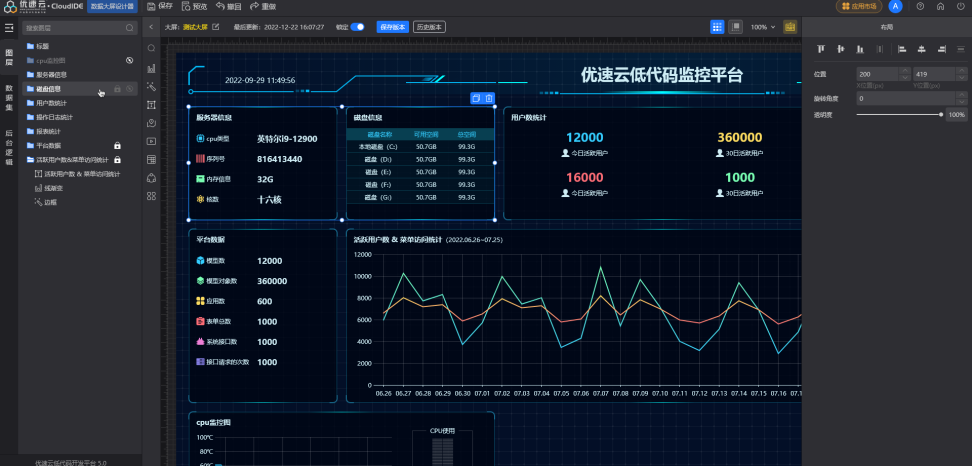Open 预览 preview of the dashboard
The height and width of the screenshot is (466, 972).
pos(194,6)
